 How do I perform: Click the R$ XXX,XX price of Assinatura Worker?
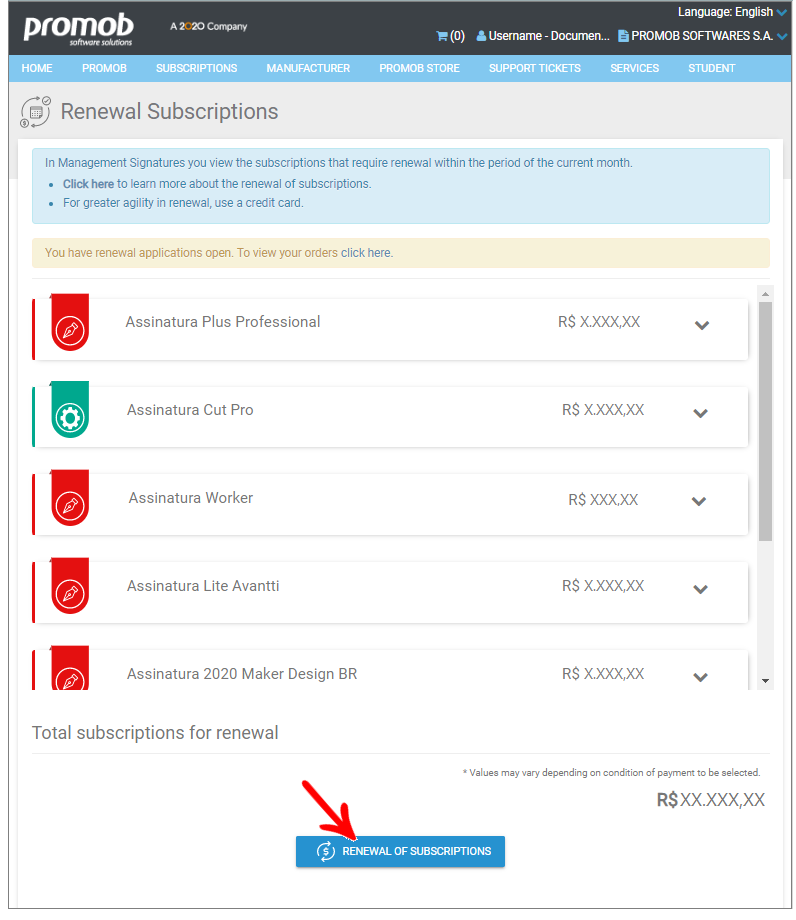click(603, 500)
